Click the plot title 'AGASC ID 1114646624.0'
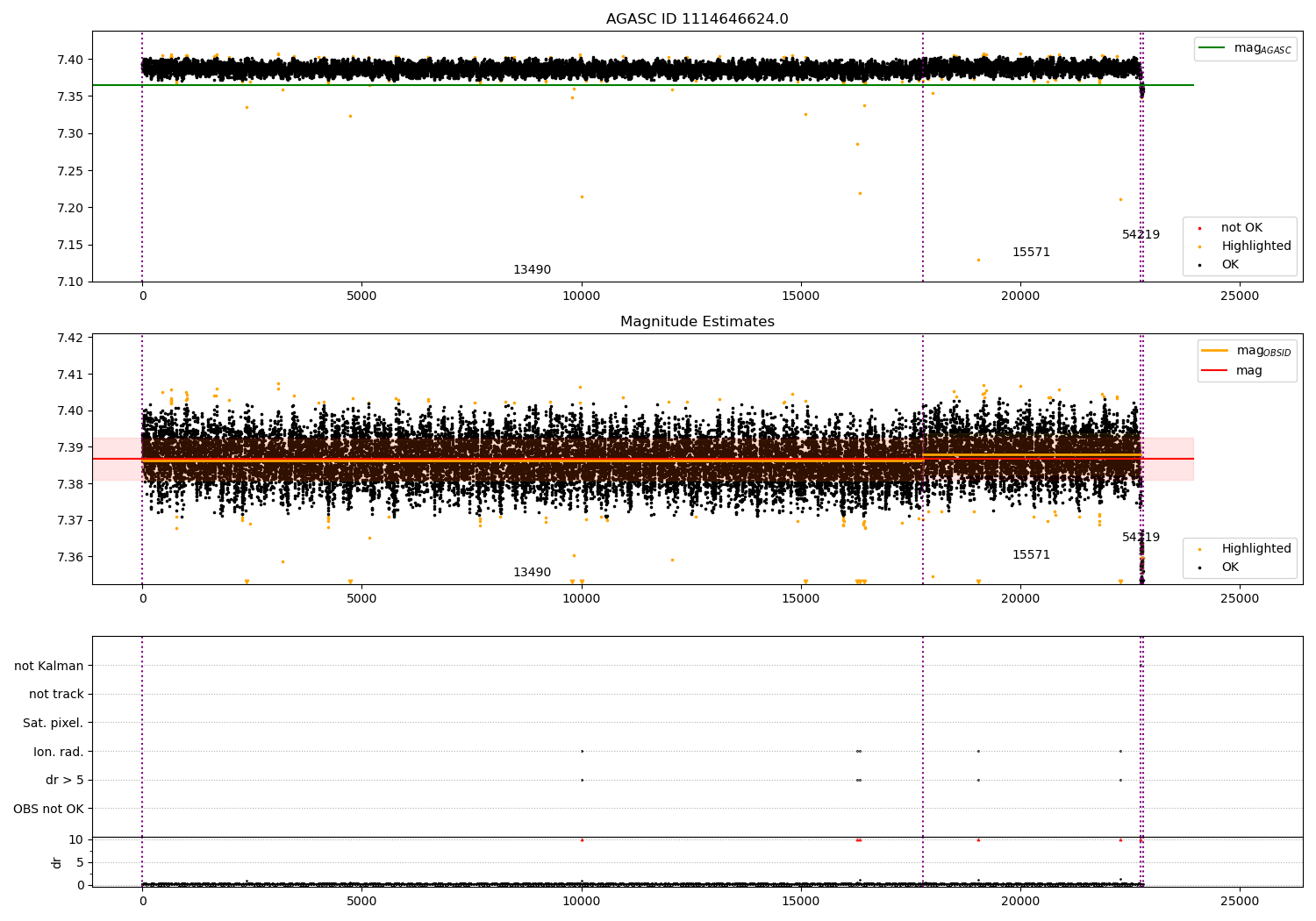 697,19
